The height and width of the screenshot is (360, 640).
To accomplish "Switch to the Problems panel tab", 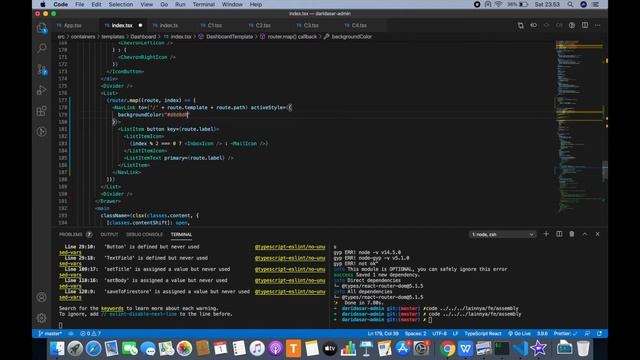I will [x=71, y=234].
